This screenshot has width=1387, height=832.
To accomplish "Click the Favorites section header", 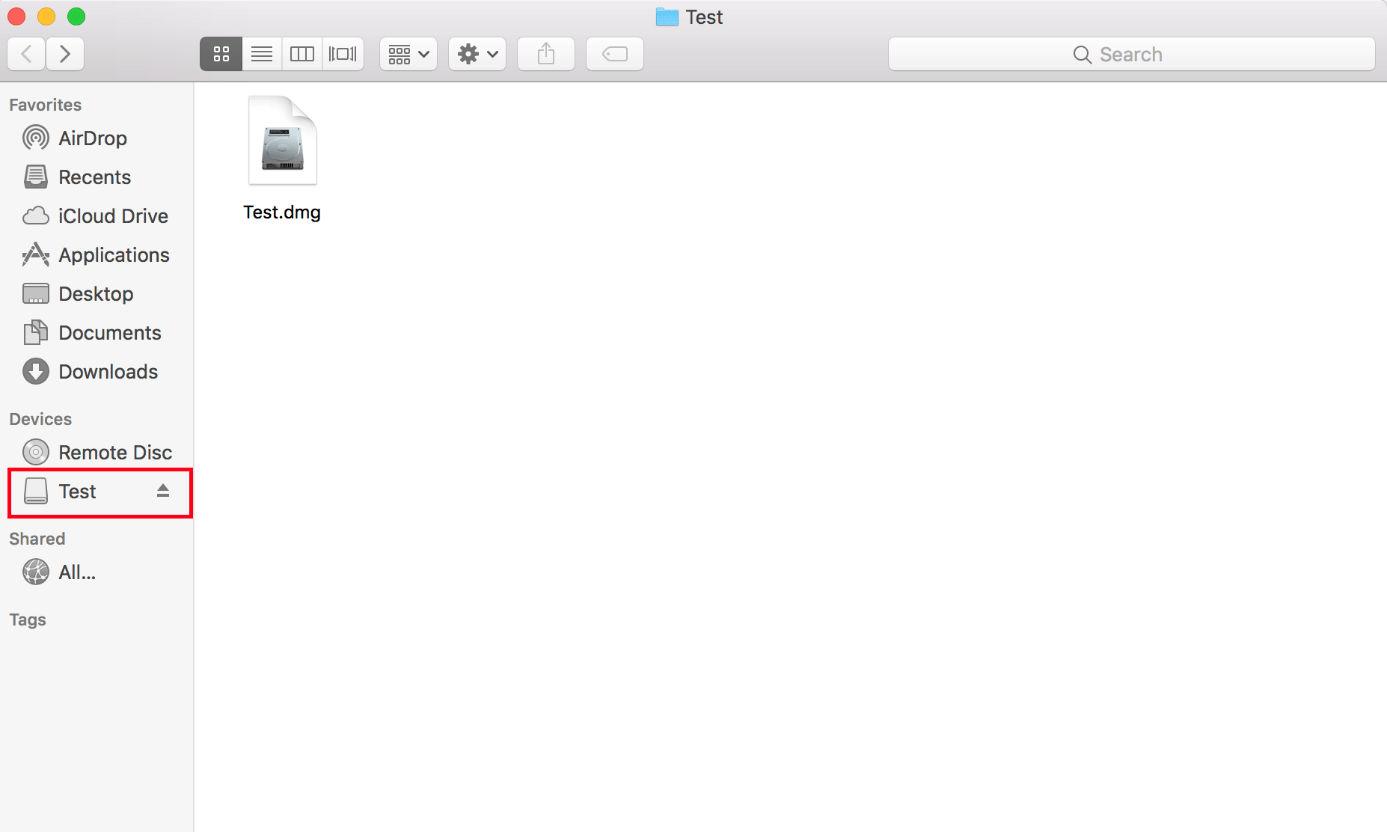I will [x=45, y=105].
